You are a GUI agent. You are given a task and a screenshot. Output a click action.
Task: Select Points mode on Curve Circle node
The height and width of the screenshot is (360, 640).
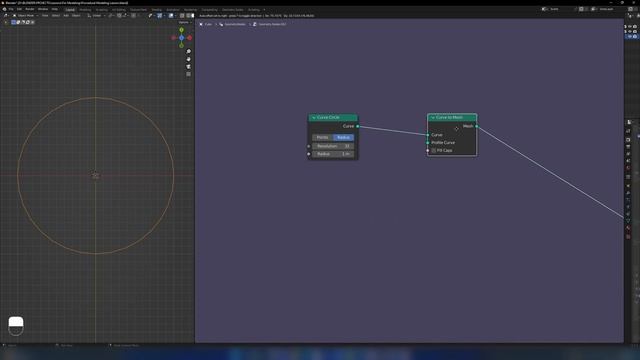[x=322, y=138]
